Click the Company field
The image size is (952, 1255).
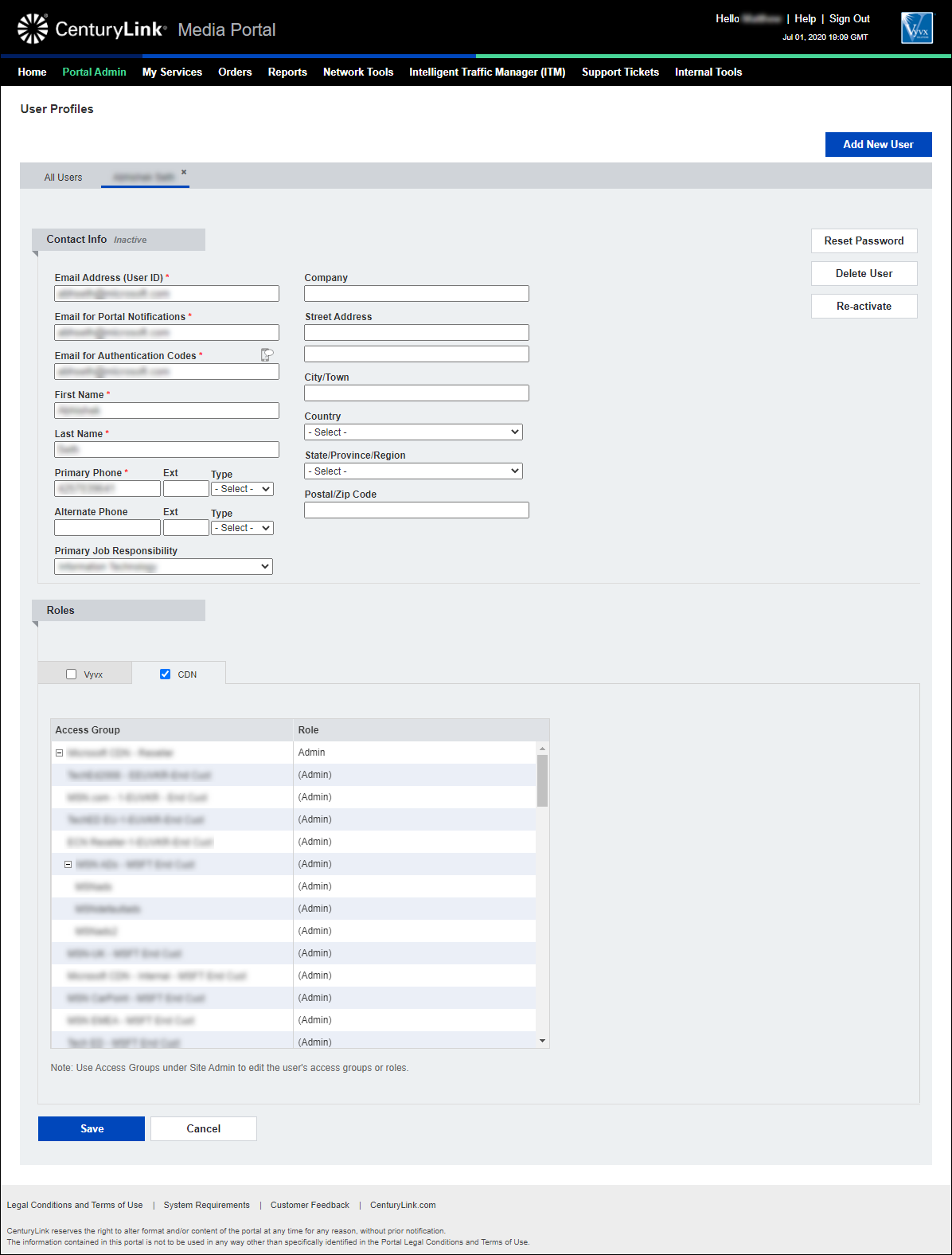tap(416, 293)
